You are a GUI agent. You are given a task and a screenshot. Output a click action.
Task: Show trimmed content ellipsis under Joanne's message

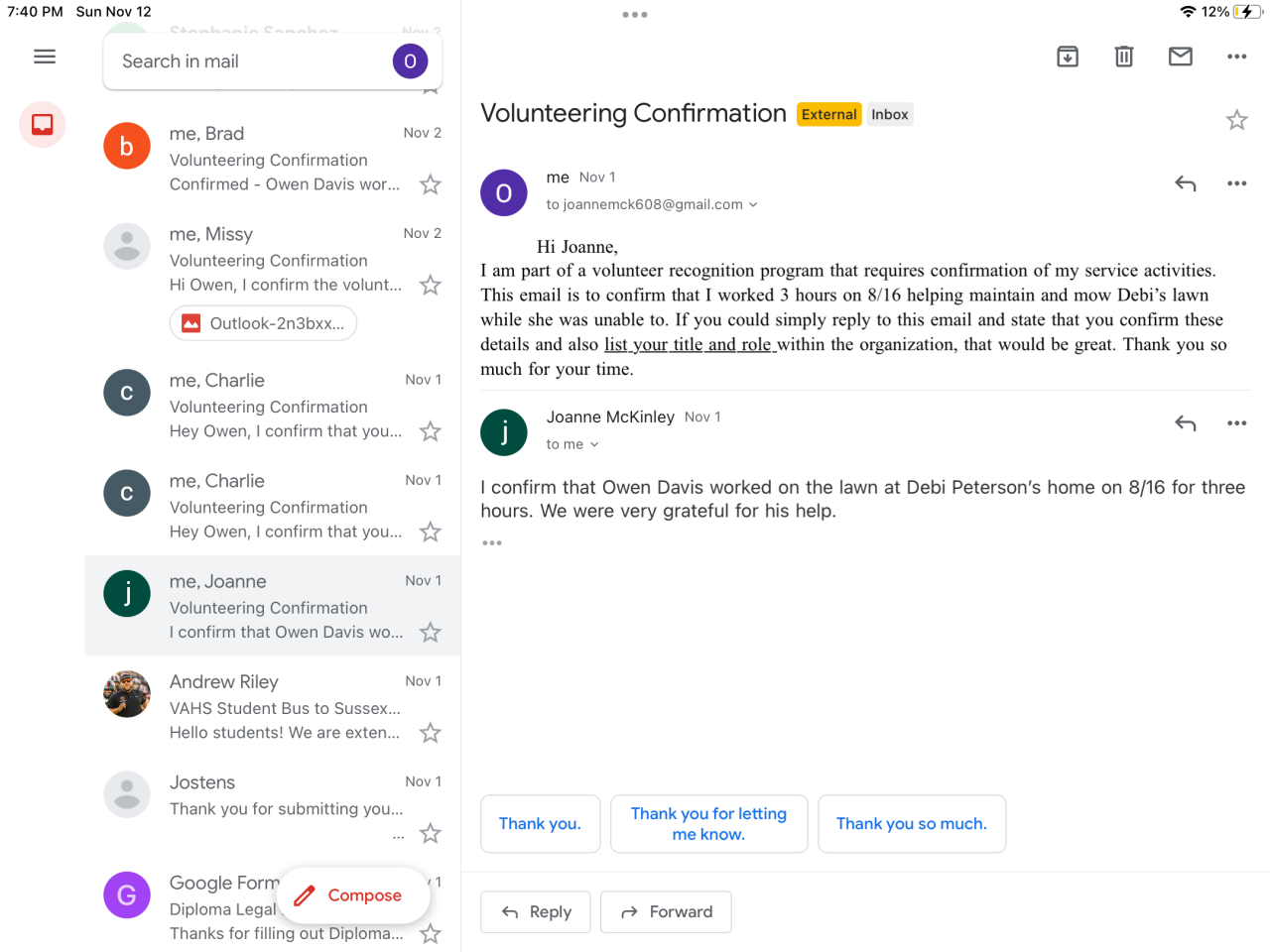click(x=492, y=542)
